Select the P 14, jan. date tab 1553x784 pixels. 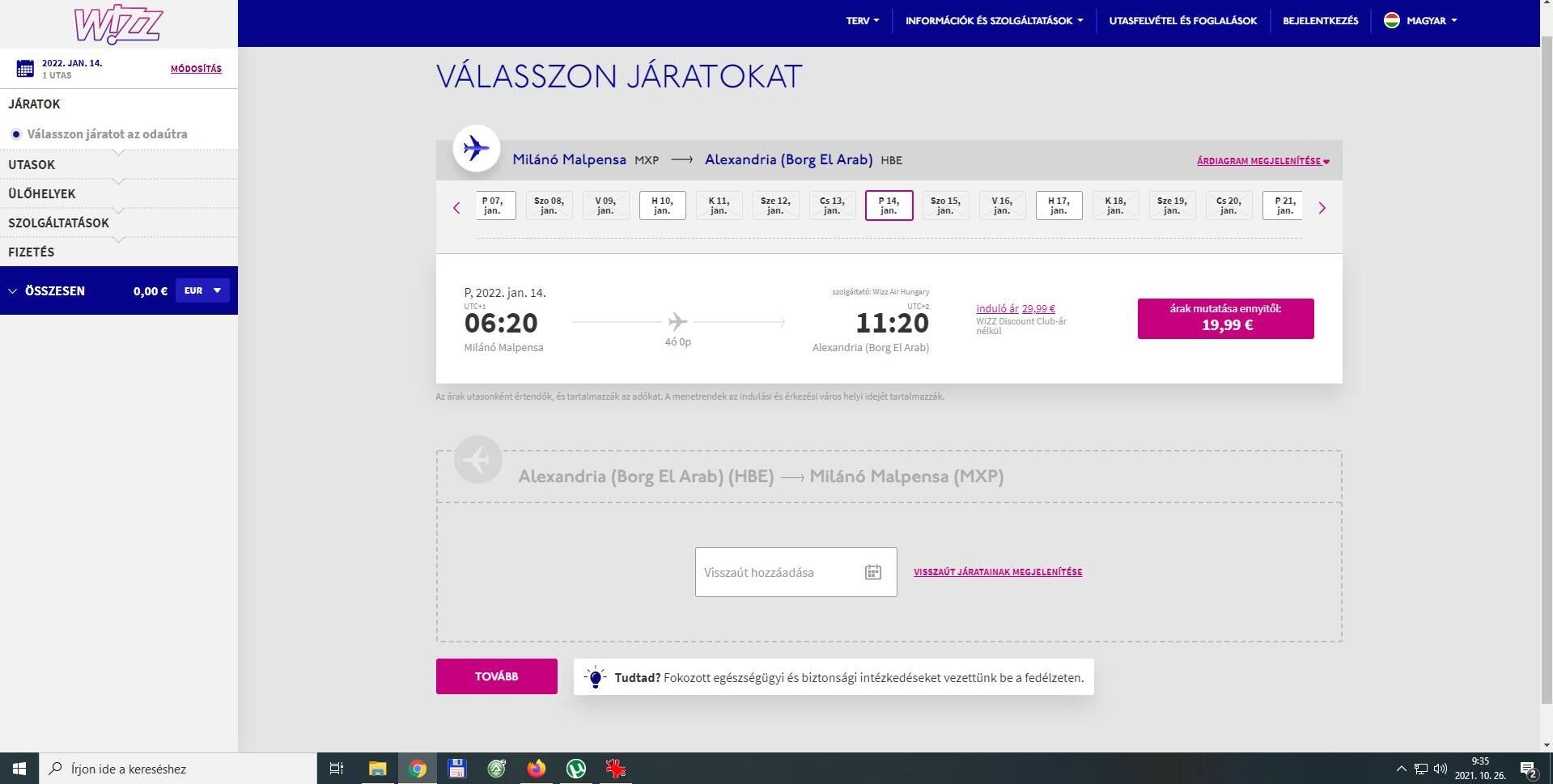[x=889, y=206]
